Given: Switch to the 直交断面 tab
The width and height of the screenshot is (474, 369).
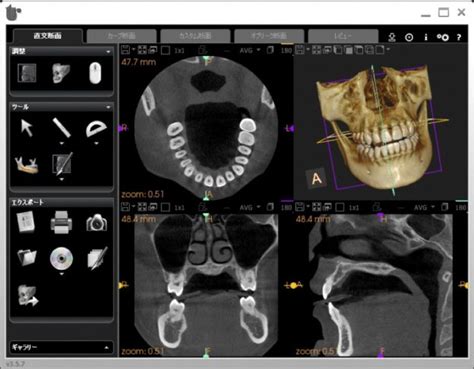Looking at the screenshot, I should click(x=47, y=36).
